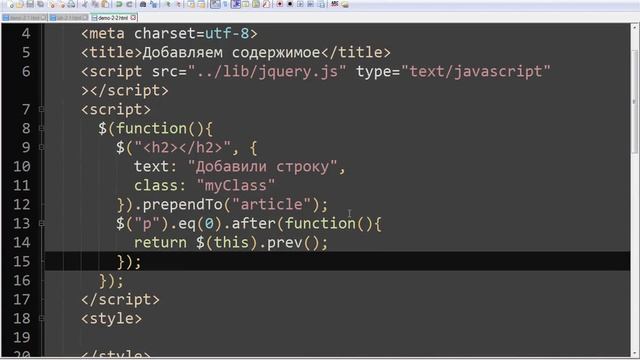Click the Close document toolbar icon
Viewport: 640px width, 360px height.
click(52, 4)
